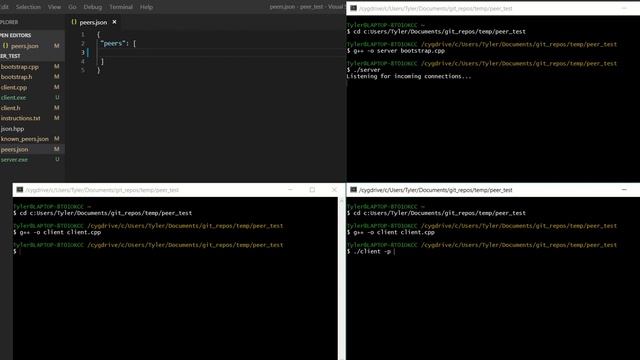Click the "Listening for incoming connections..." text
Viewport: 640px width, 360px height.
(x=409, y=76)
